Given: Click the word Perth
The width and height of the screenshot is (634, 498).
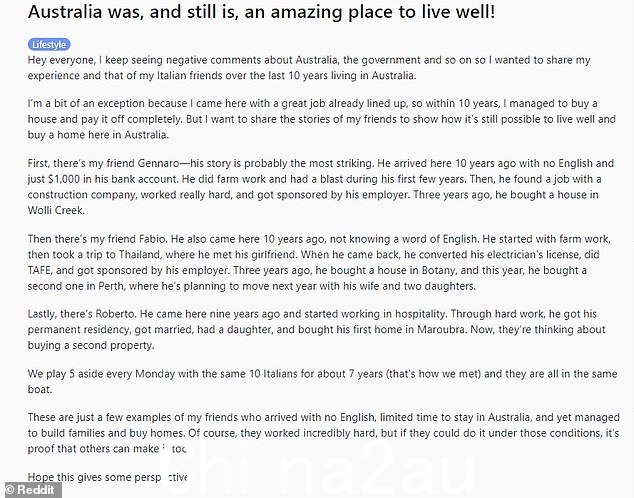Looking at the screenshot, I should [x=112, y=287].
